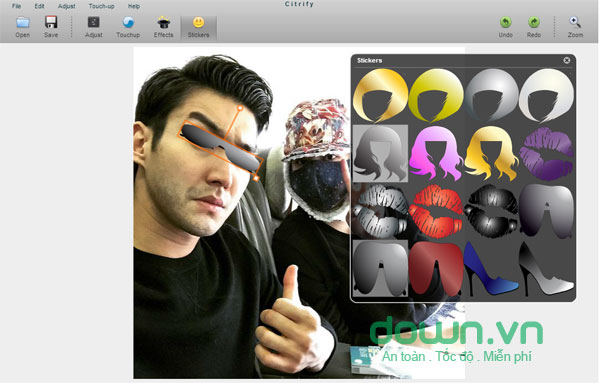
Task: Add the silver high heel sticker
Action: tap(546, 269)
